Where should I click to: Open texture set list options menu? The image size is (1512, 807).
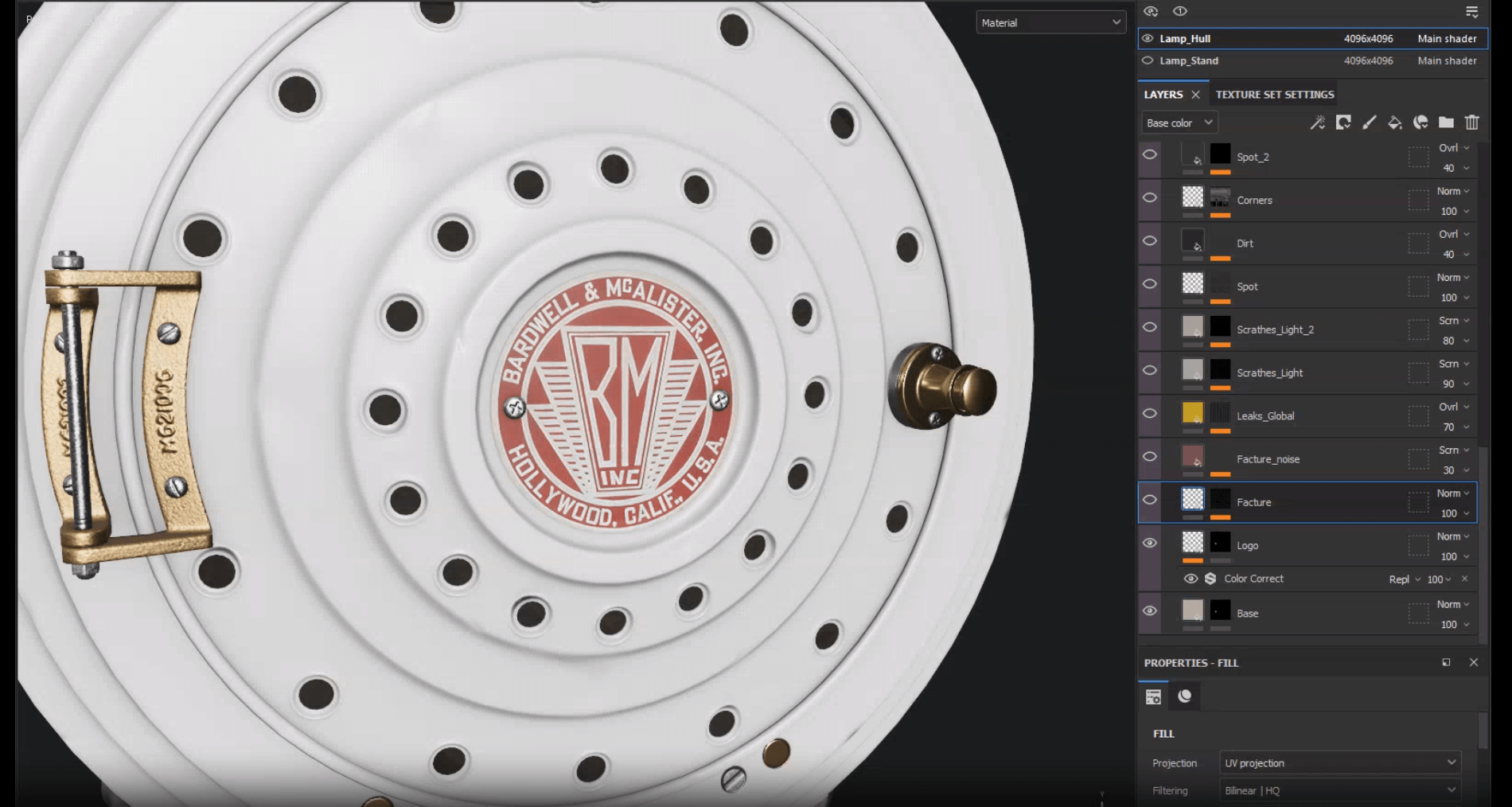(1472, 11)
